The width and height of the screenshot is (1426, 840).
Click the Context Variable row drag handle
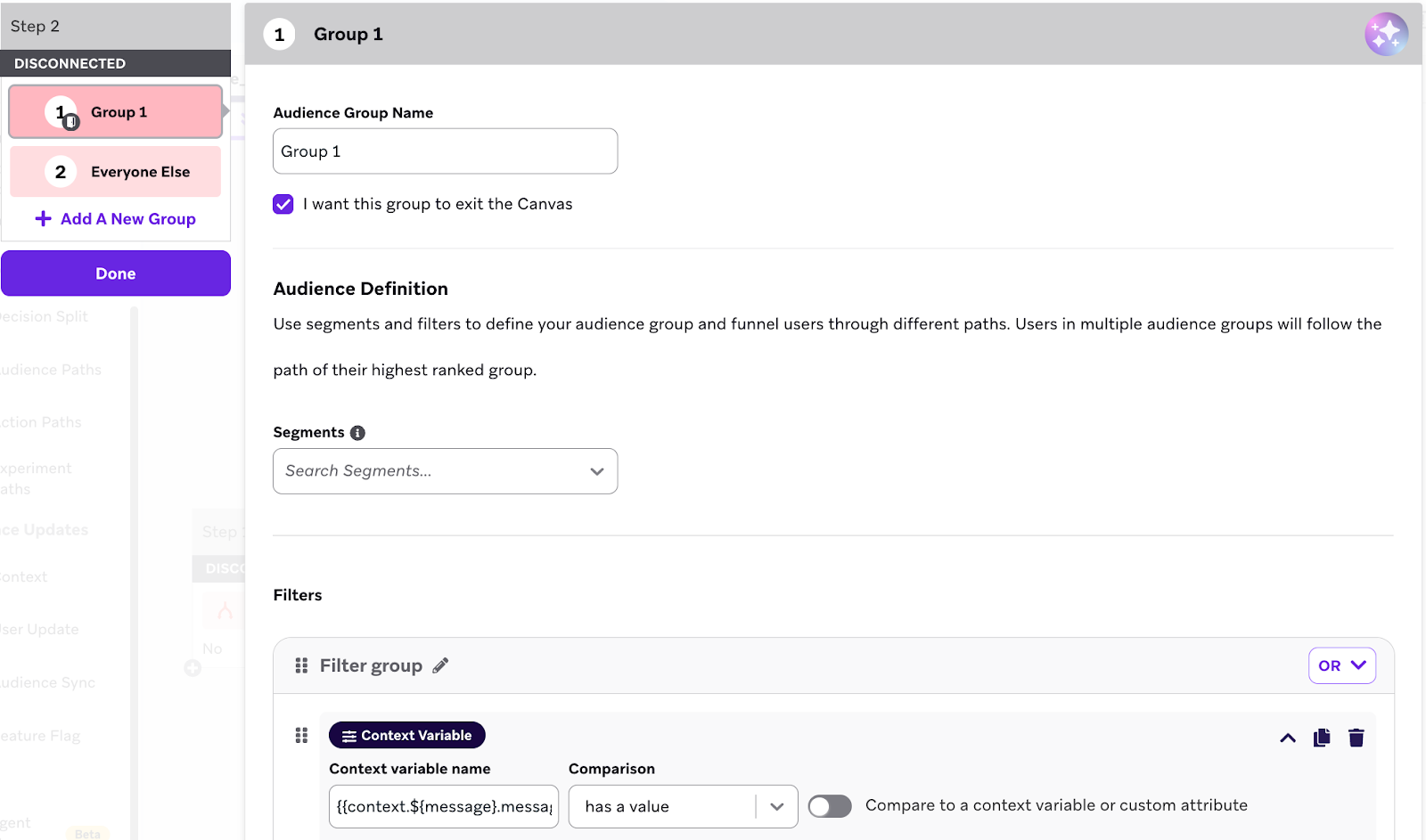pyautogui.click(x=301, y=736)
